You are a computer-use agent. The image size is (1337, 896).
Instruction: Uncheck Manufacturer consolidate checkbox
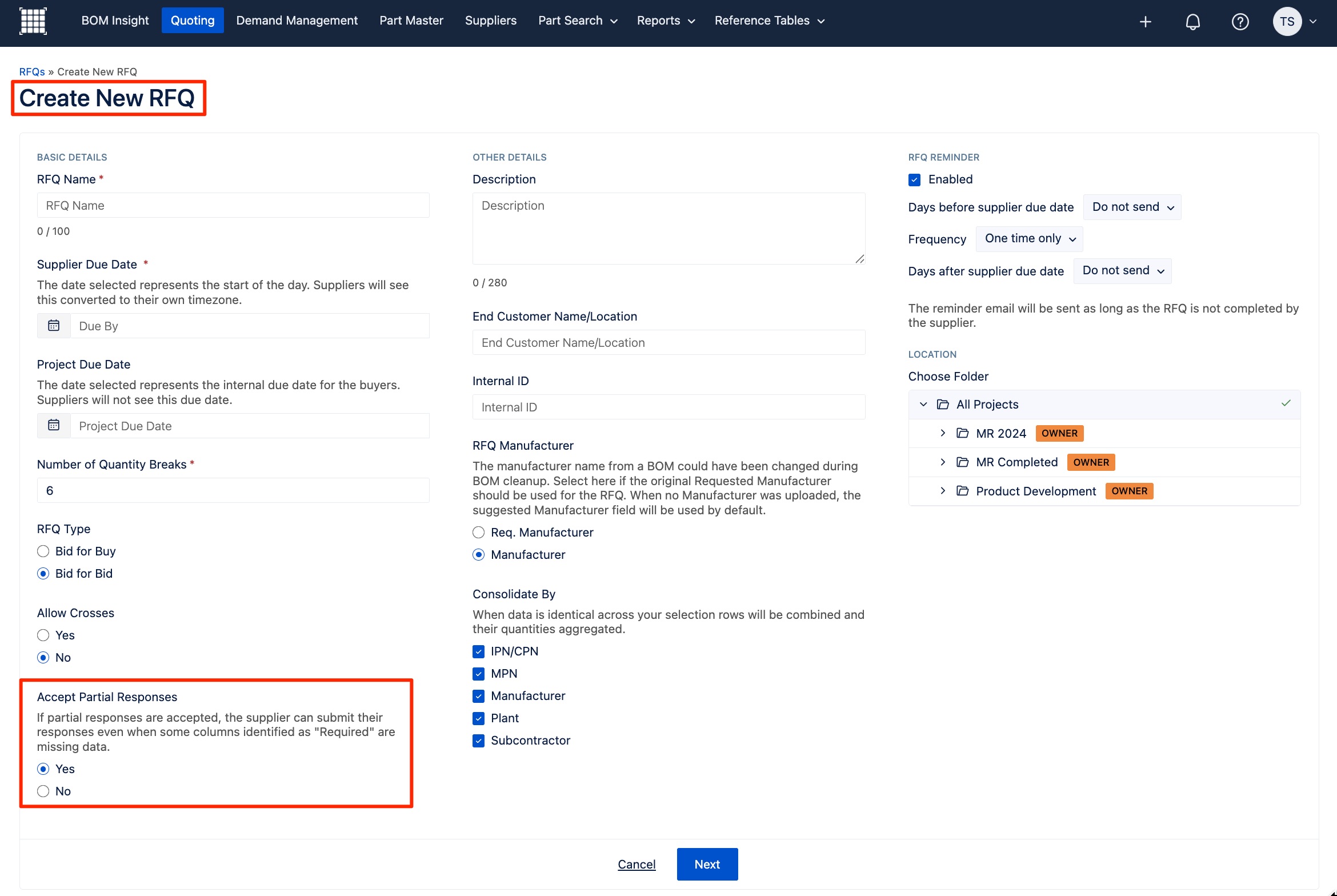(478, 696)
